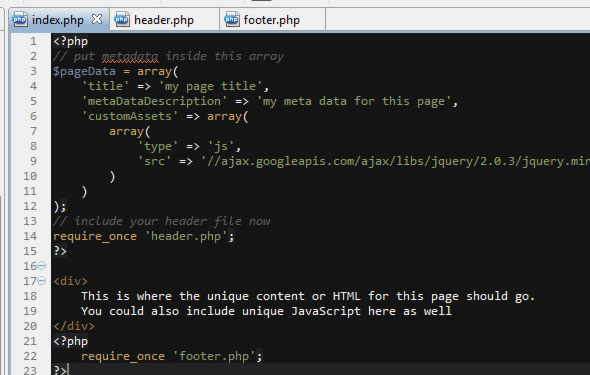
Task: Click the opening <div> tag on line 17
Action: pyautogui.click(x=70, y=281)
